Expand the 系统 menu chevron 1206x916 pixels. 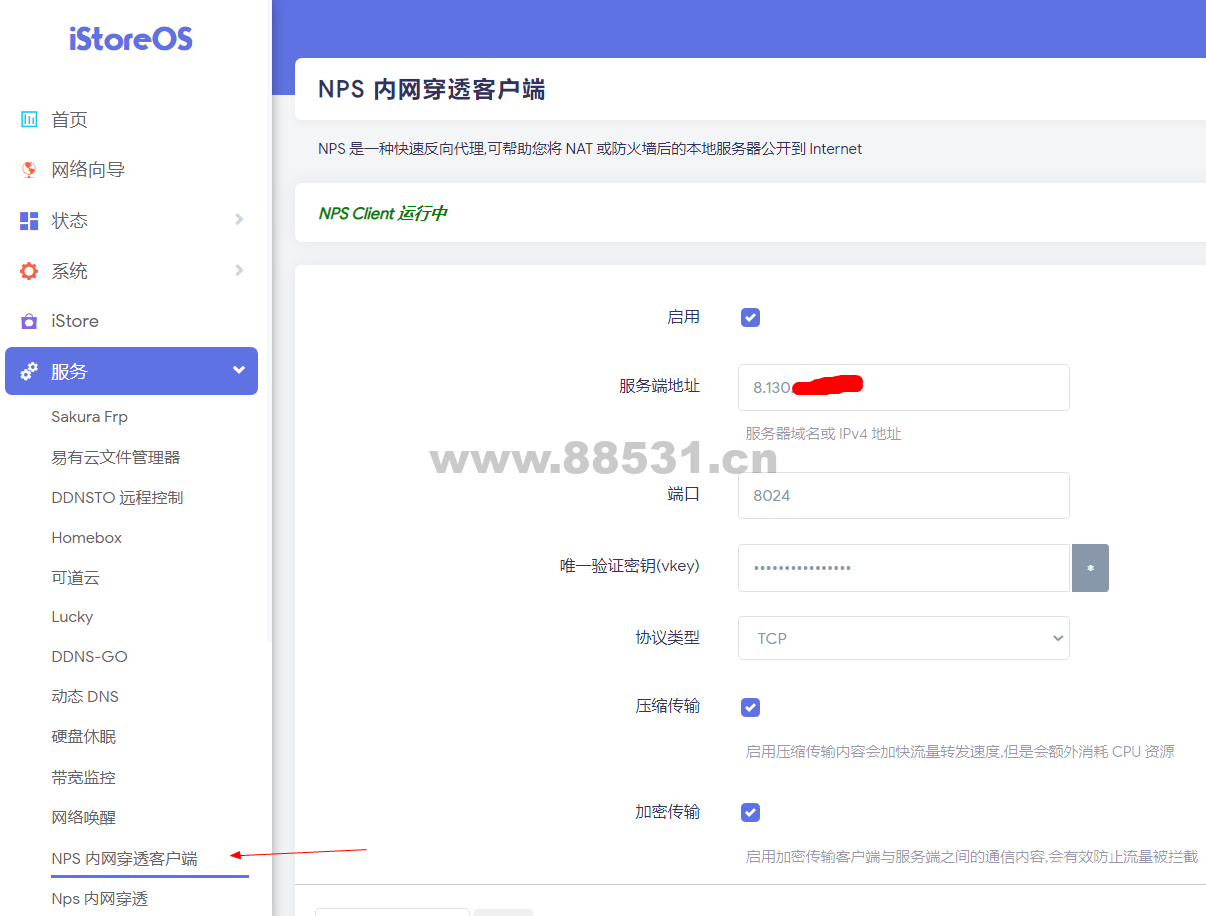click(x=239, y=270)
